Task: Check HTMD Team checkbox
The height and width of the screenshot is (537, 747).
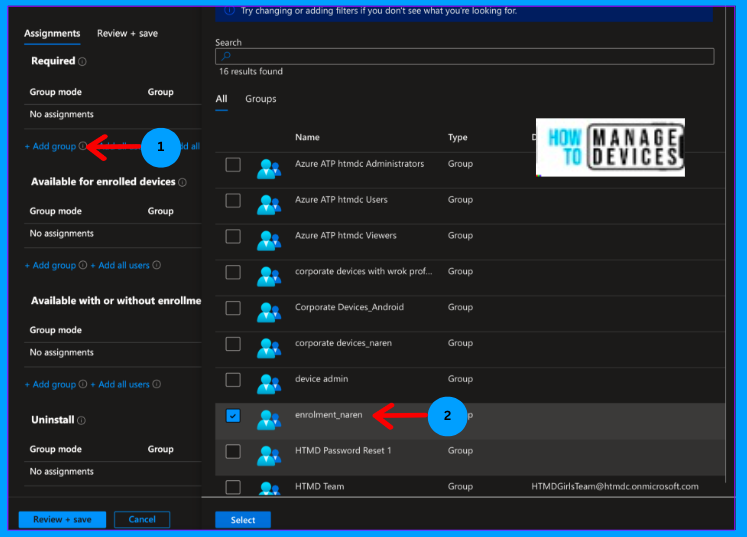Action: 233,487
